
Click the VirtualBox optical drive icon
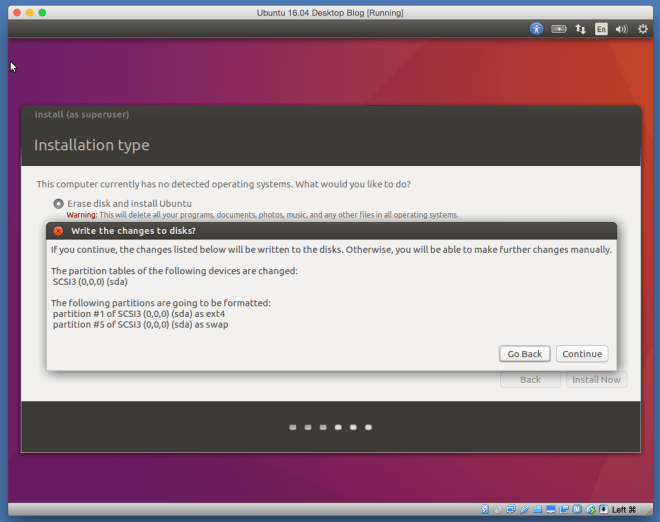tap(499, 510)
